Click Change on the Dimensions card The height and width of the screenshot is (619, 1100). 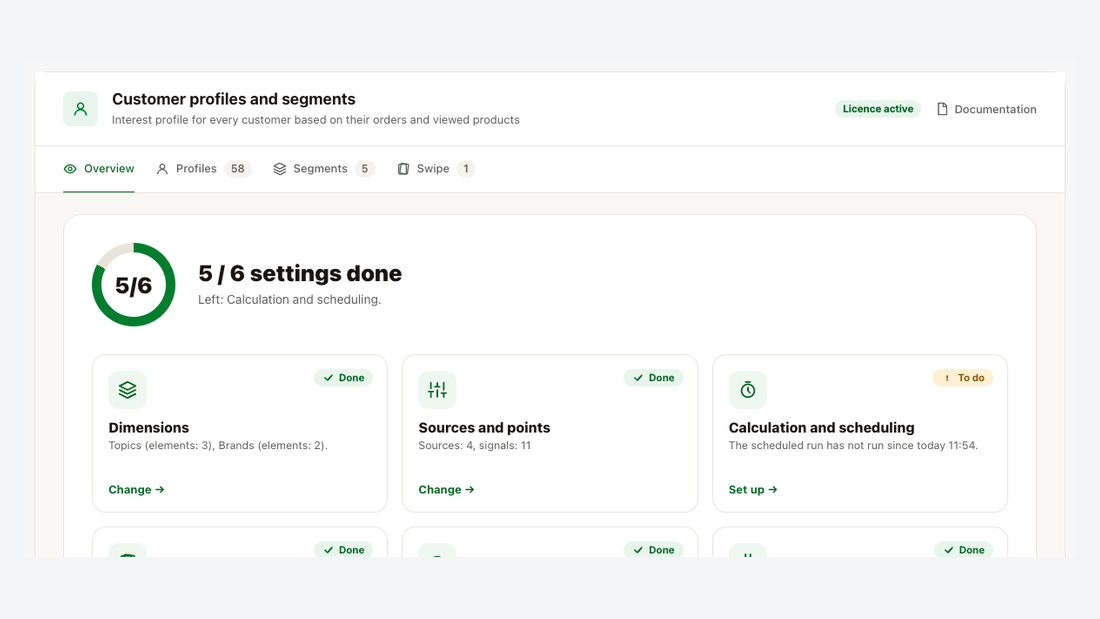point(136,489)
